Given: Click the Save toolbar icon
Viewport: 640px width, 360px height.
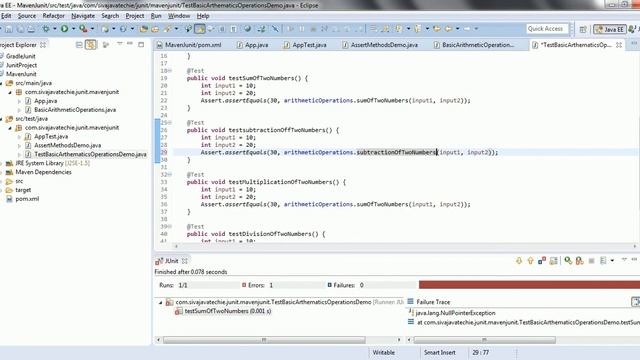Looking at the screenshot, I should [x=9, y=29].
